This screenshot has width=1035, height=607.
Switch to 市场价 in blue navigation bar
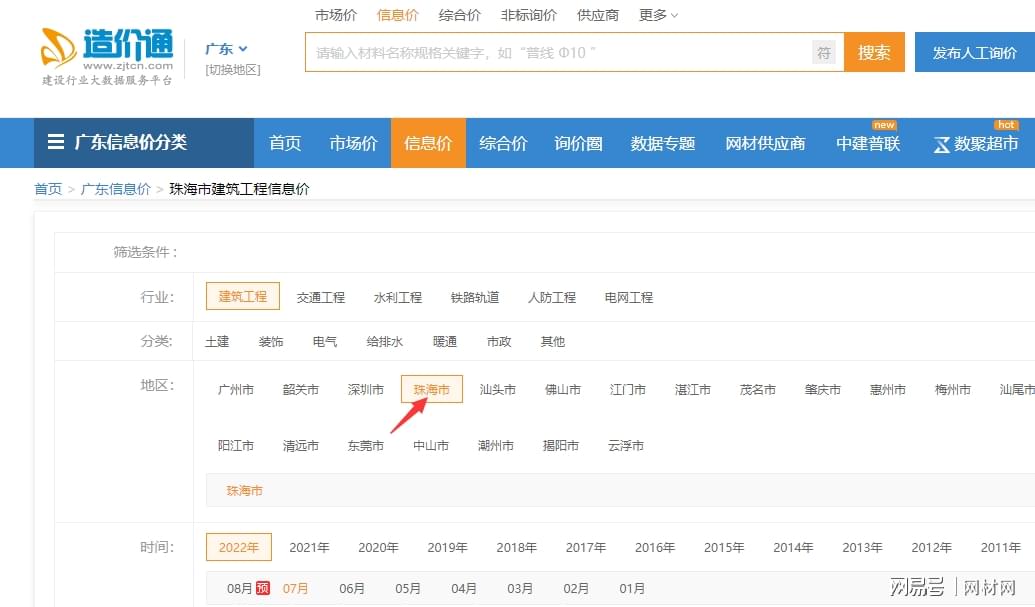click(x=353, y=143)
